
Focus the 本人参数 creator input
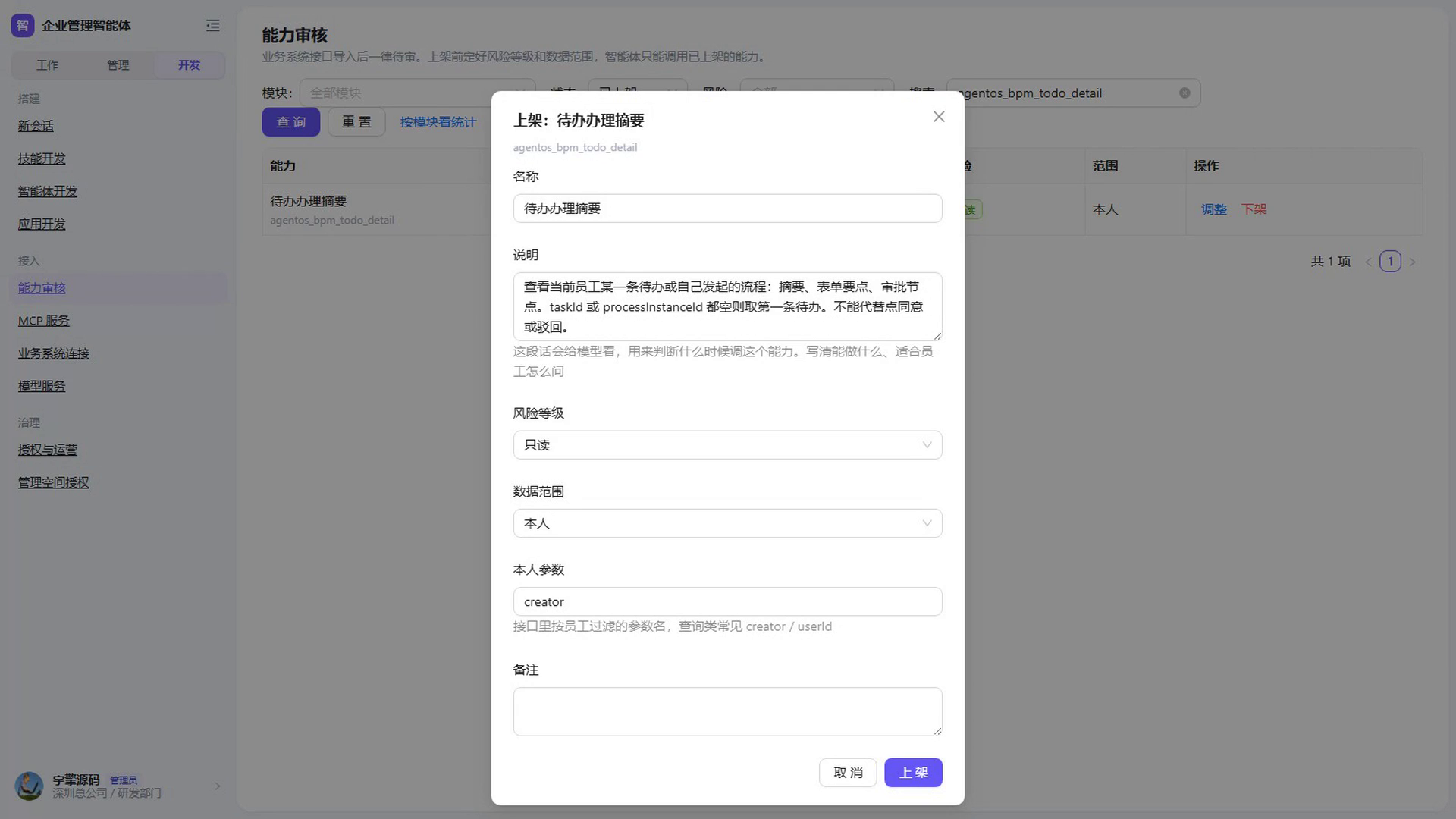(x=727, y=602)
